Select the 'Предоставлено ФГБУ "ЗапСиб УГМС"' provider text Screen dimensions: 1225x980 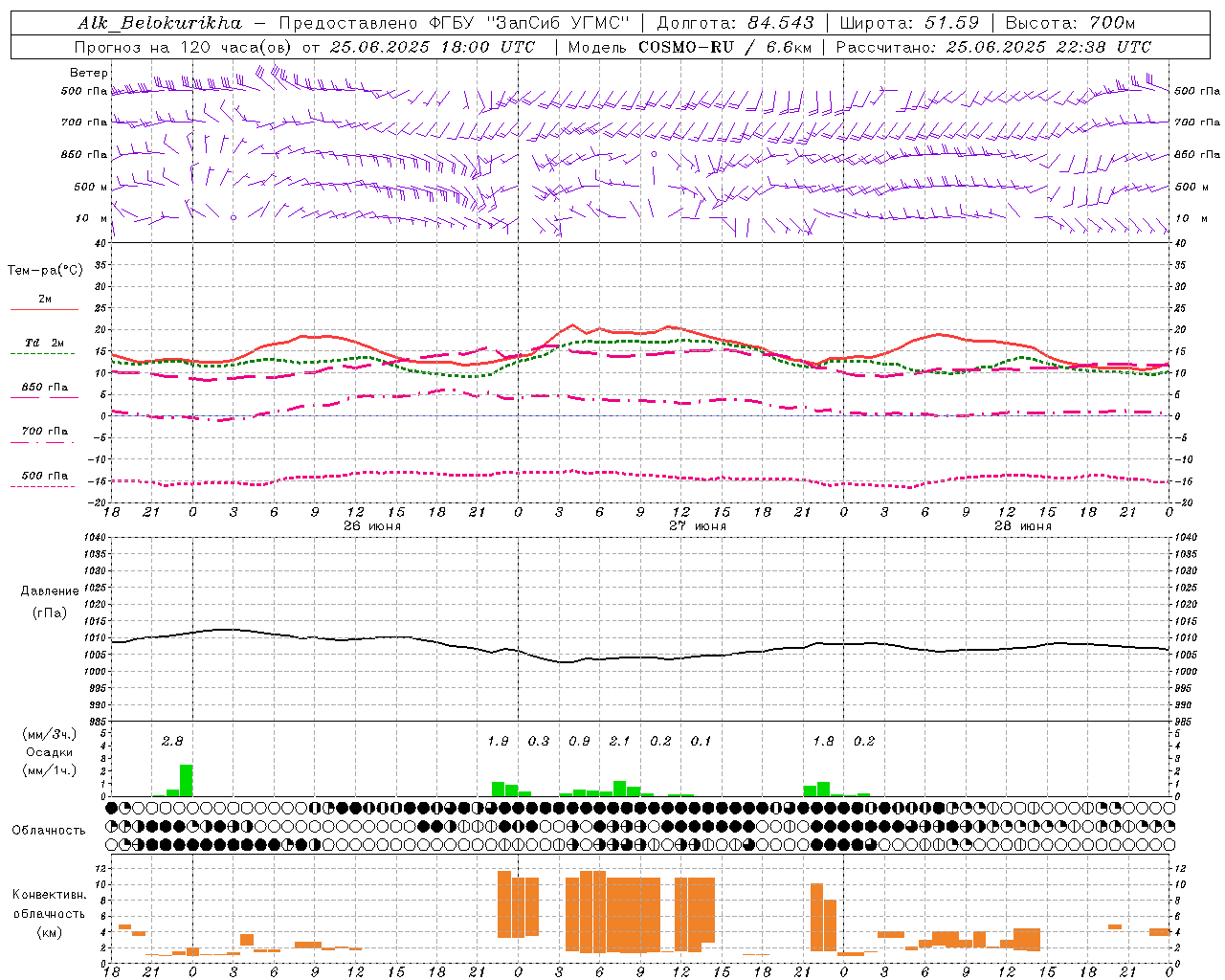[x=455, y=23]
